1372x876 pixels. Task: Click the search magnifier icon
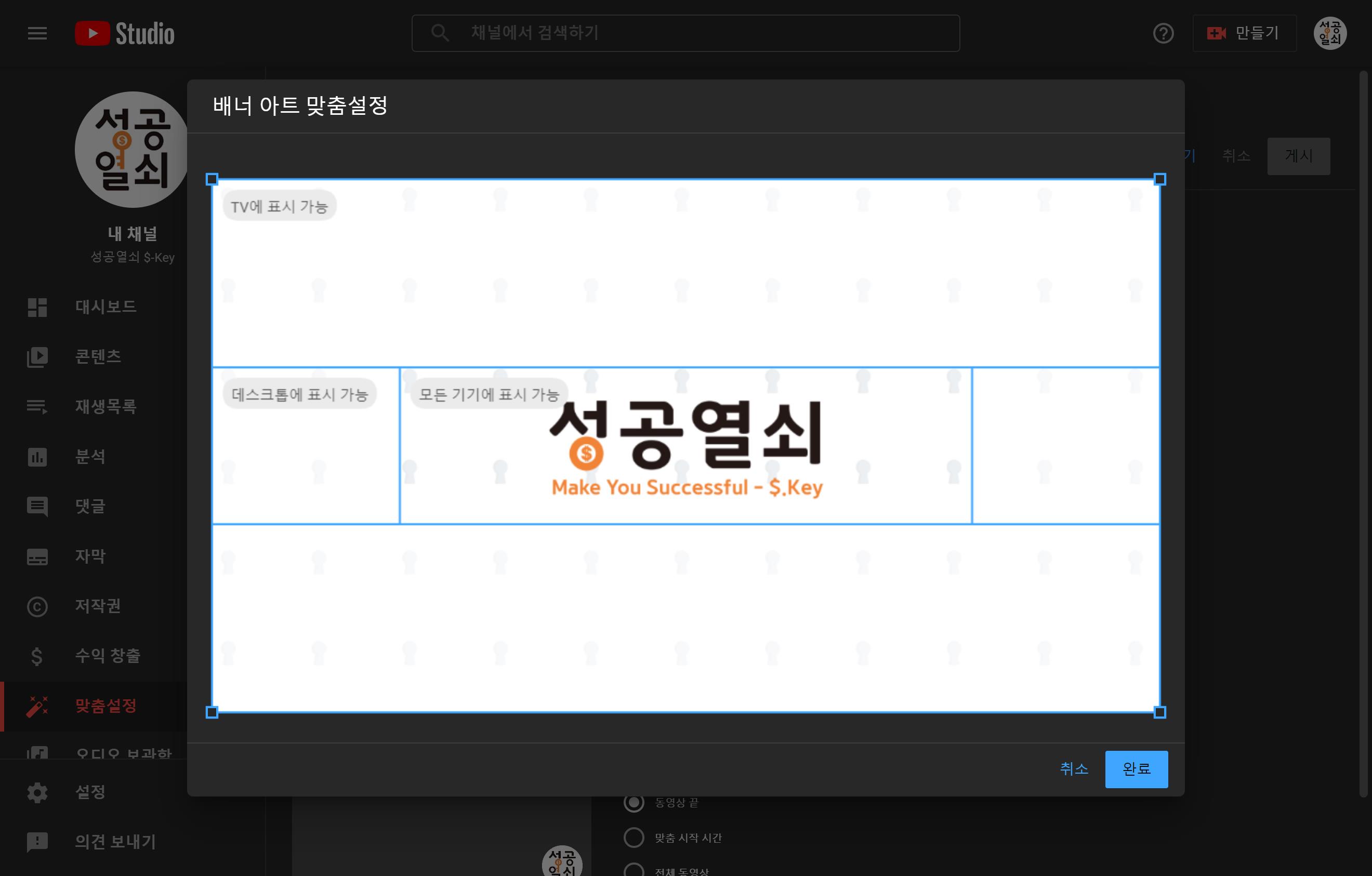pos(439,33)
